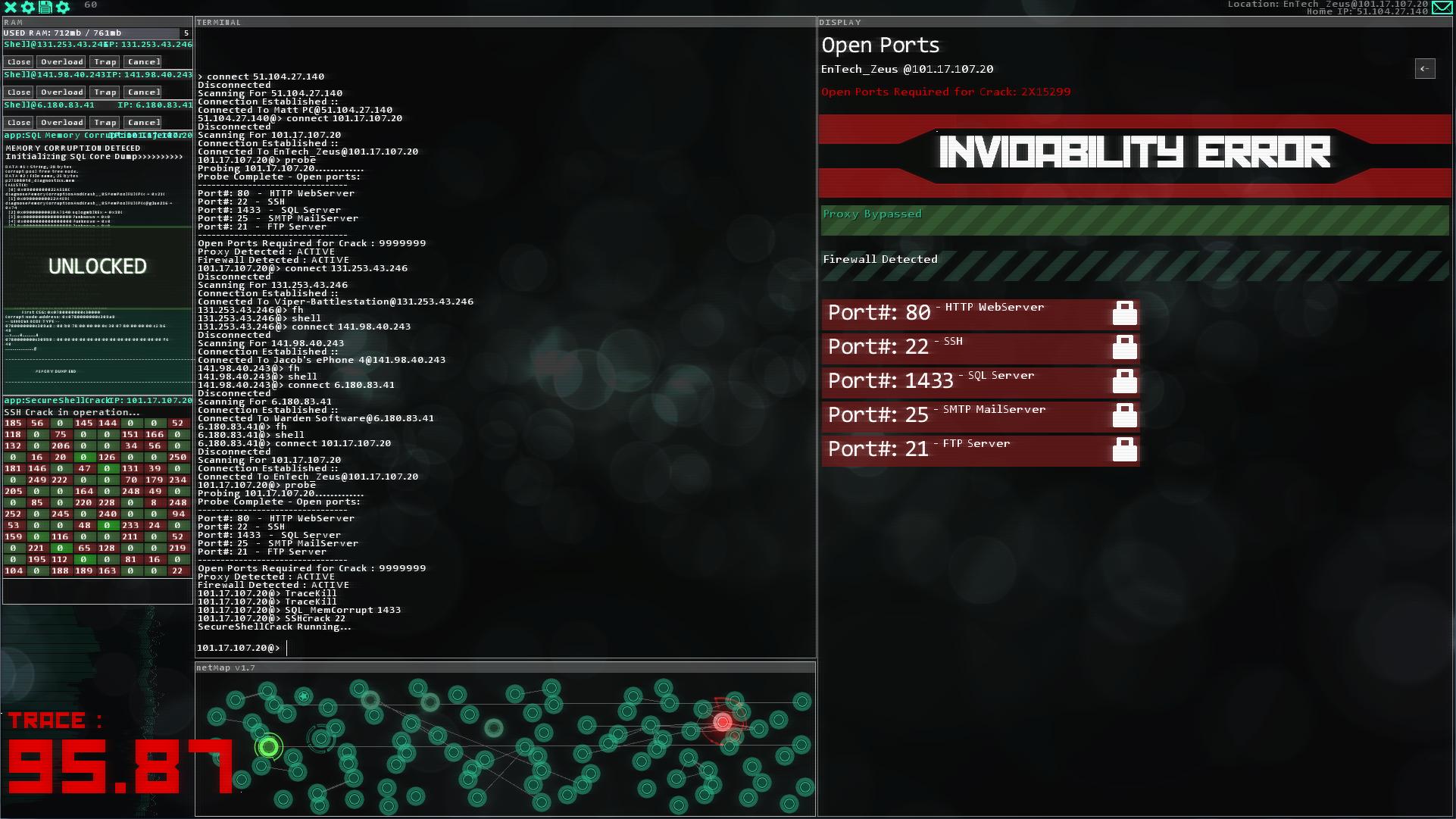Select the DISPLAY panel header tab
This screenshot has width=1456, height=819.
point(838,22)
